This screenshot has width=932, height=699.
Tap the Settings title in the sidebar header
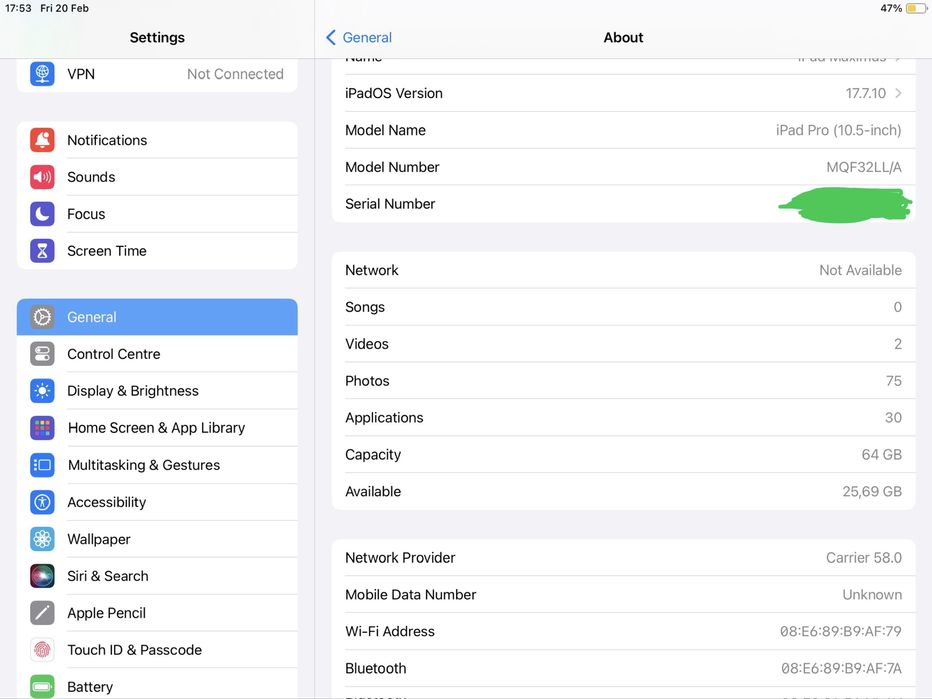point(157,37)
